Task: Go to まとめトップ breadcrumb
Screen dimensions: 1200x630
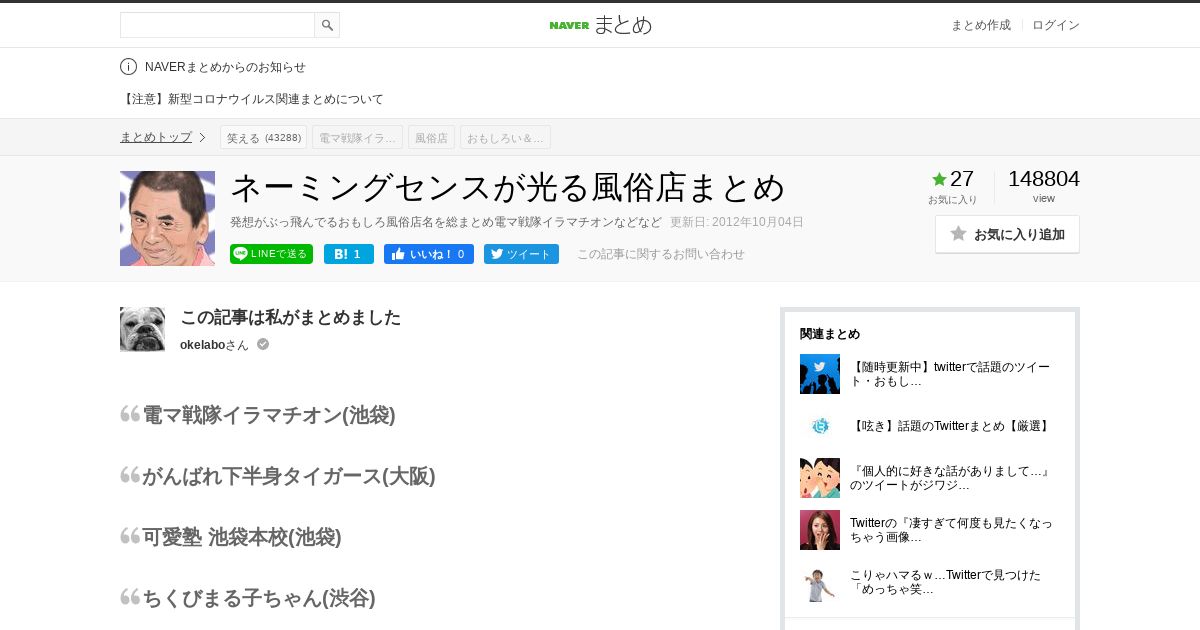Action: (156, 137)
